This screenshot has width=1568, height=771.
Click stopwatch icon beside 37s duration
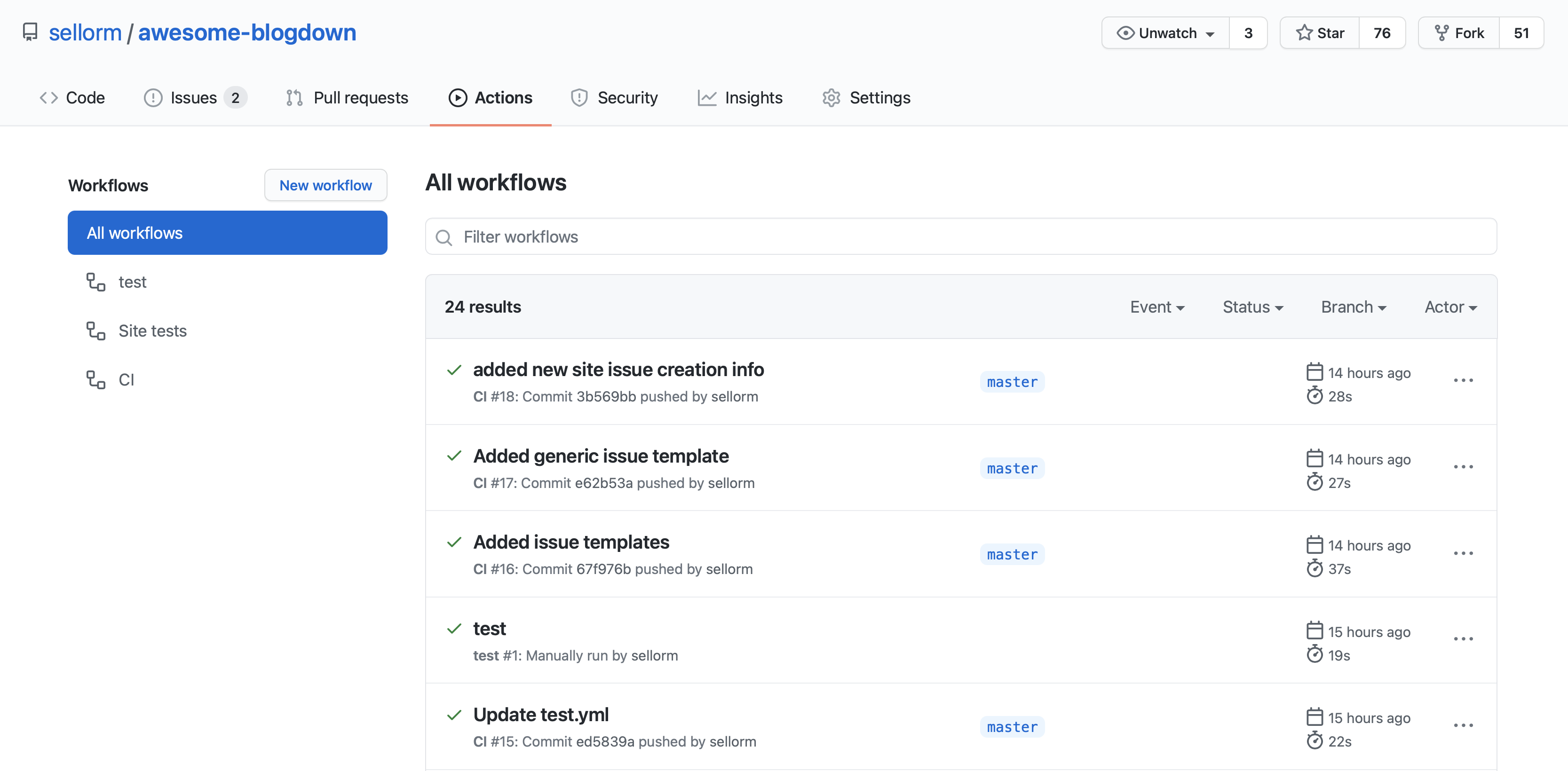coord(1315,568)
